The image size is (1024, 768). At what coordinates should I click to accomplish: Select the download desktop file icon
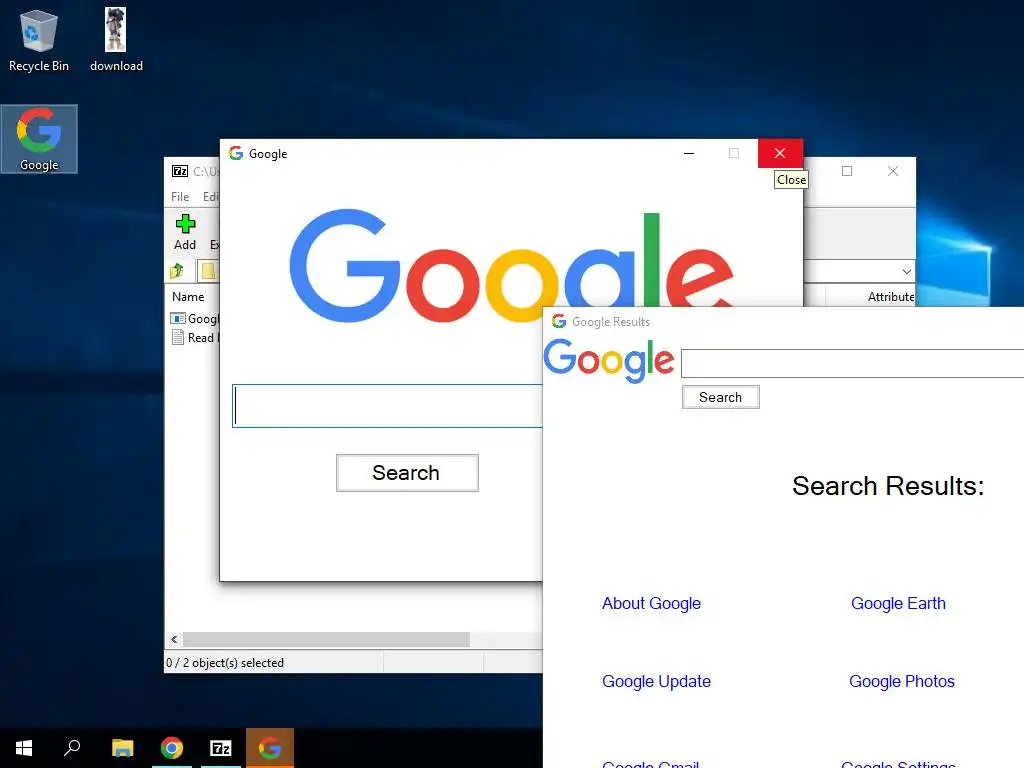pyautogui.click(x=116, y=40)
